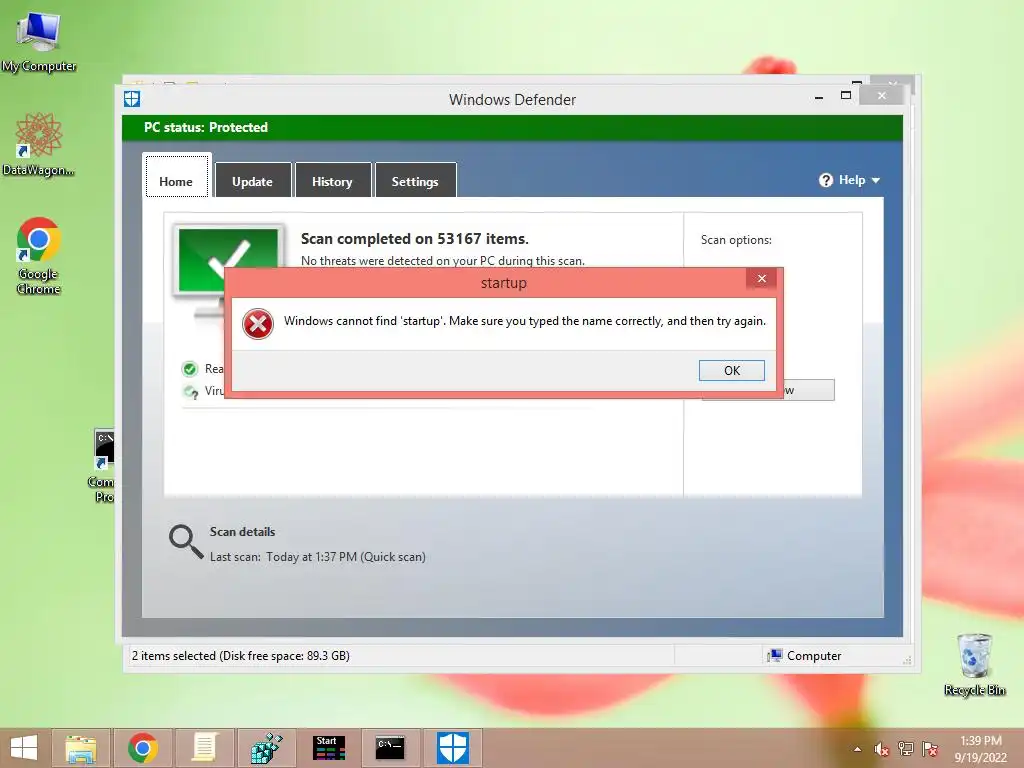
Task: Open Command Prompt from the taskbar
Action: [390, 748]
